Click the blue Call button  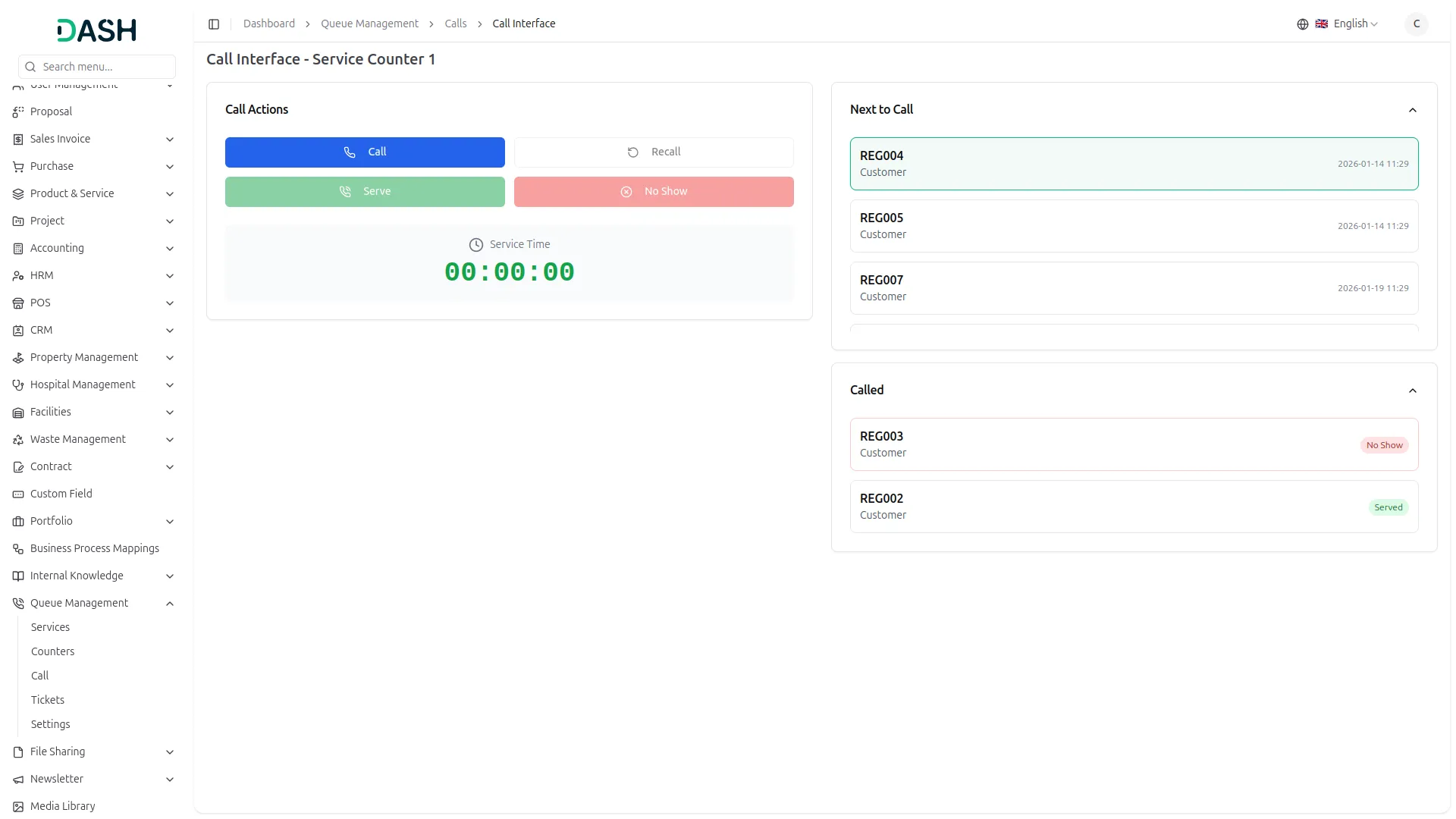point(365,152)
